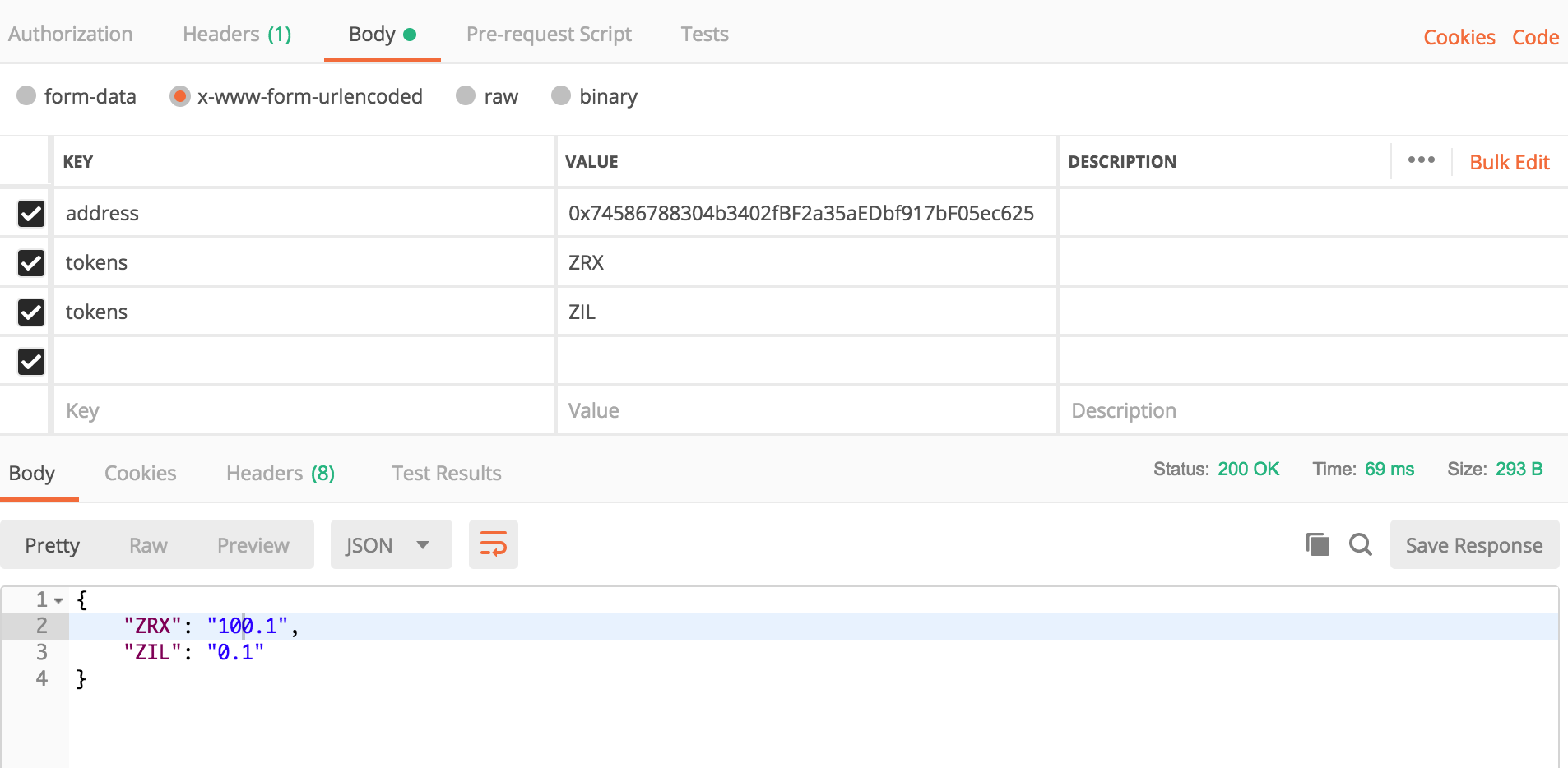Open the JSON format dropdown
The height and width of the screenshot is (768, 1568).
click(x=390, y=544)
